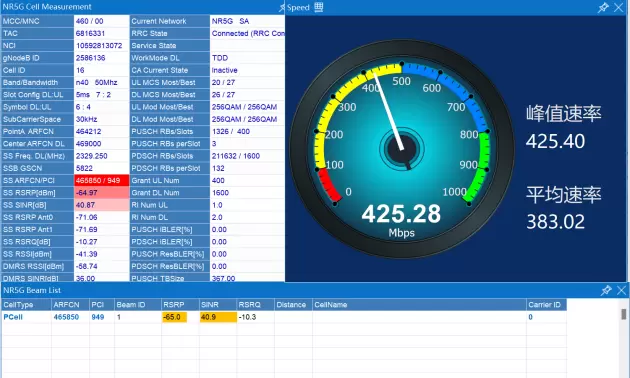The image size is (630, 378).
Task: Click the Carrier ID column header
Action: tap(546, 304)
